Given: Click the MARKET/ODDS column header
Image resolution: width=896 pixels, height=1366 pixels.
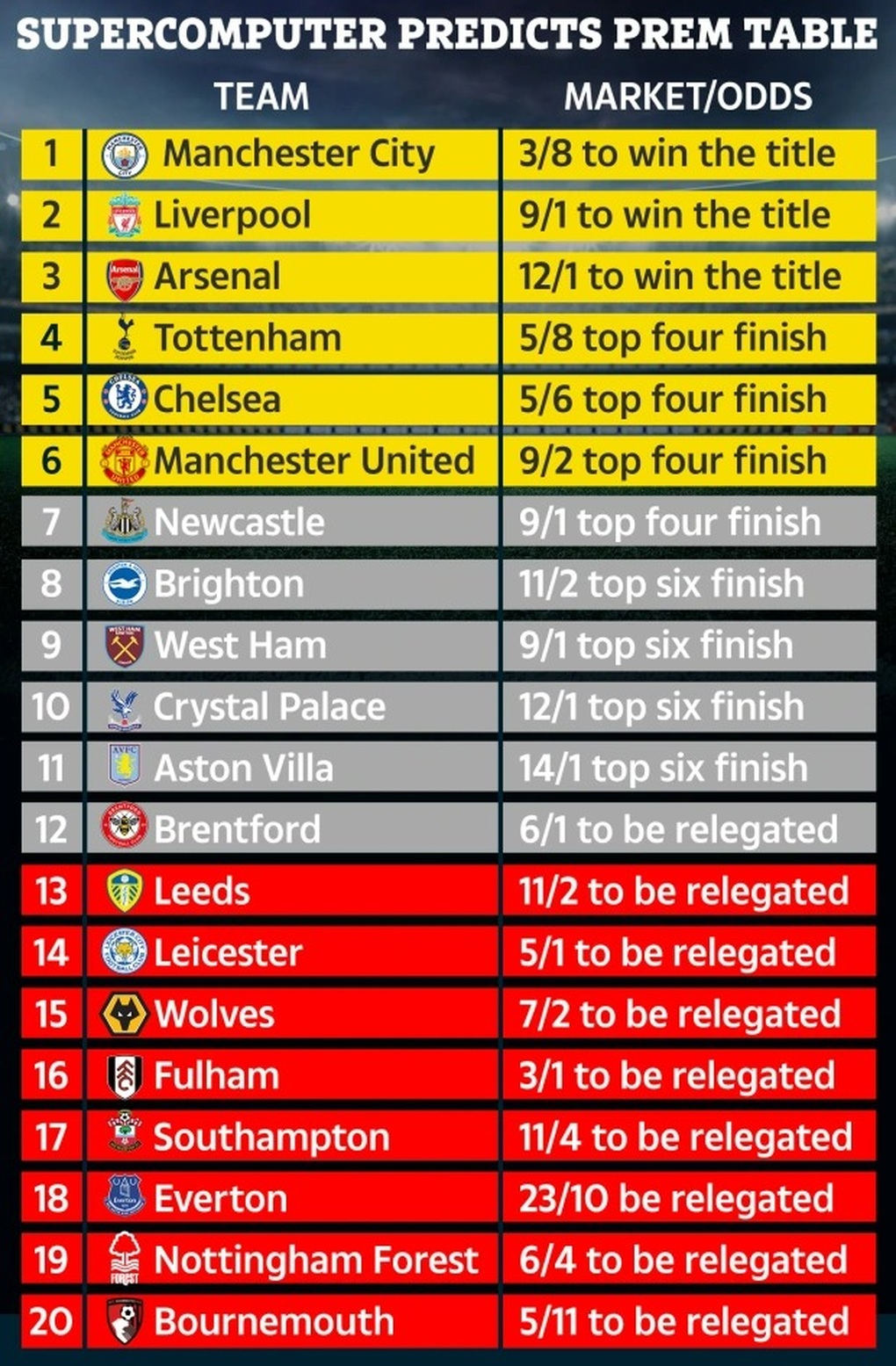Looking at the screenshot, I should tap(688, 97).
